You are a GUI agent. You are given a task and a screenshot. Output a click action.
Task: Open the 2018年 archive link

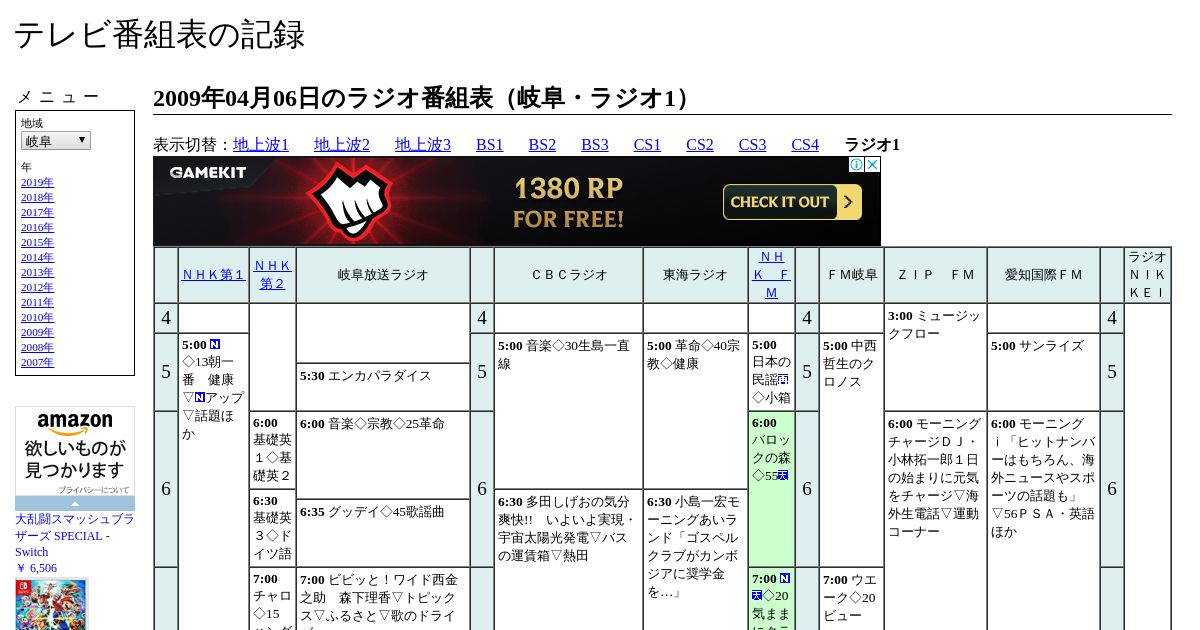point(37,197)
